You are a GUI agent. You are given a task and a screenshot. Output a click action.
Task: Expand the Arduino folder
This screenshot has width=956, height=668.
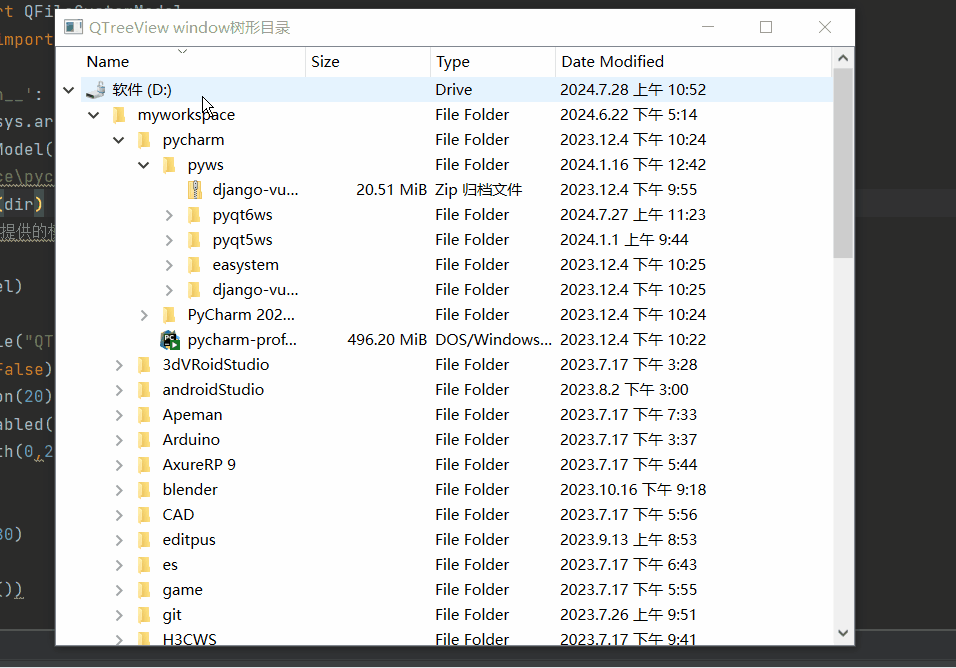point(119,440)
